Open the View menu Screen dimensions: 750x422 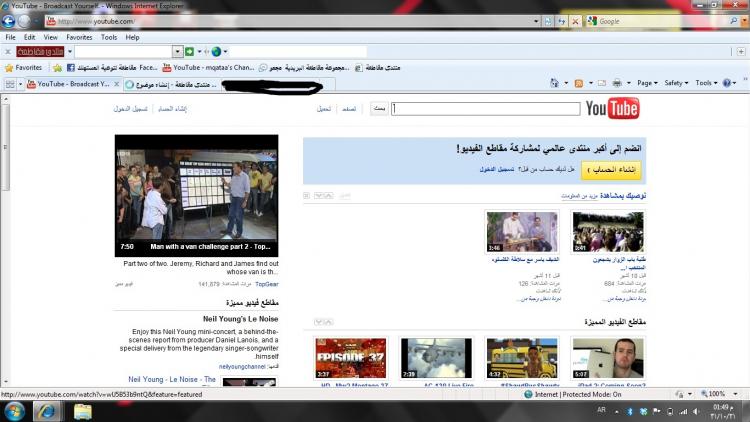coord(50,37)
